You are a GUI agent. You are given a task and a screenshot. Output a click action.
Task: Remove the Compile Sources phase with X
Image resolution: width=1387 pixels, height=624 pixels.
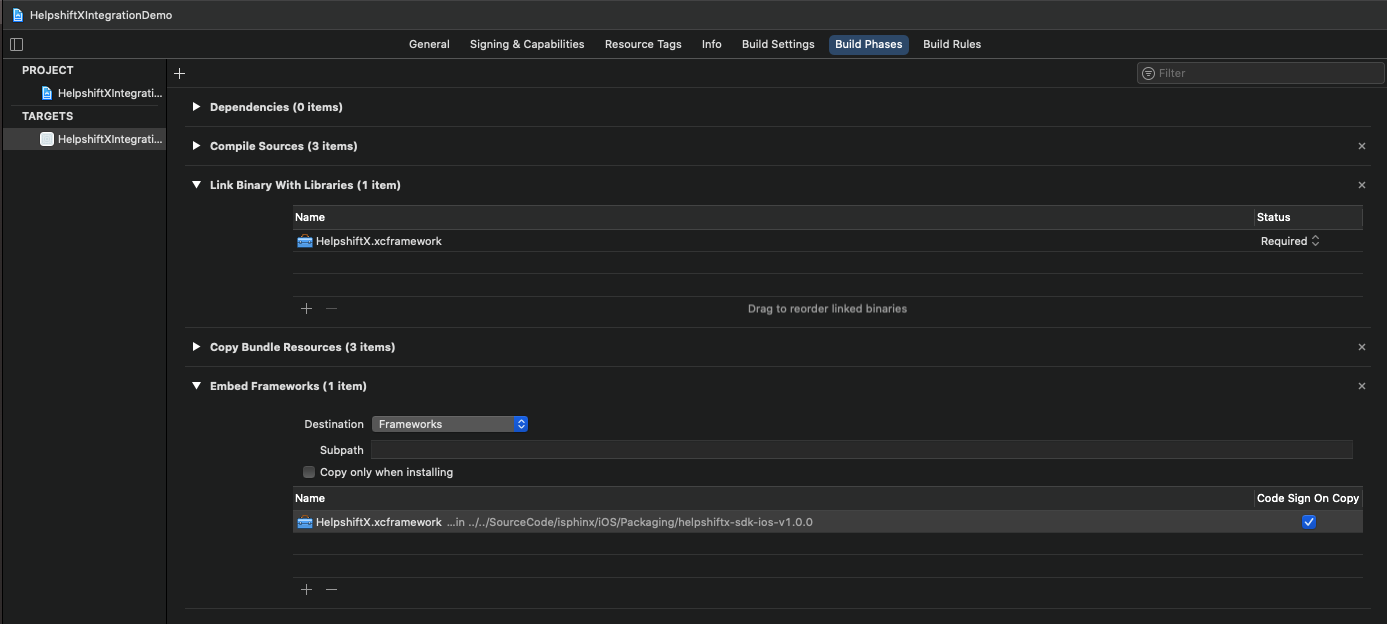click(1361, 146)
